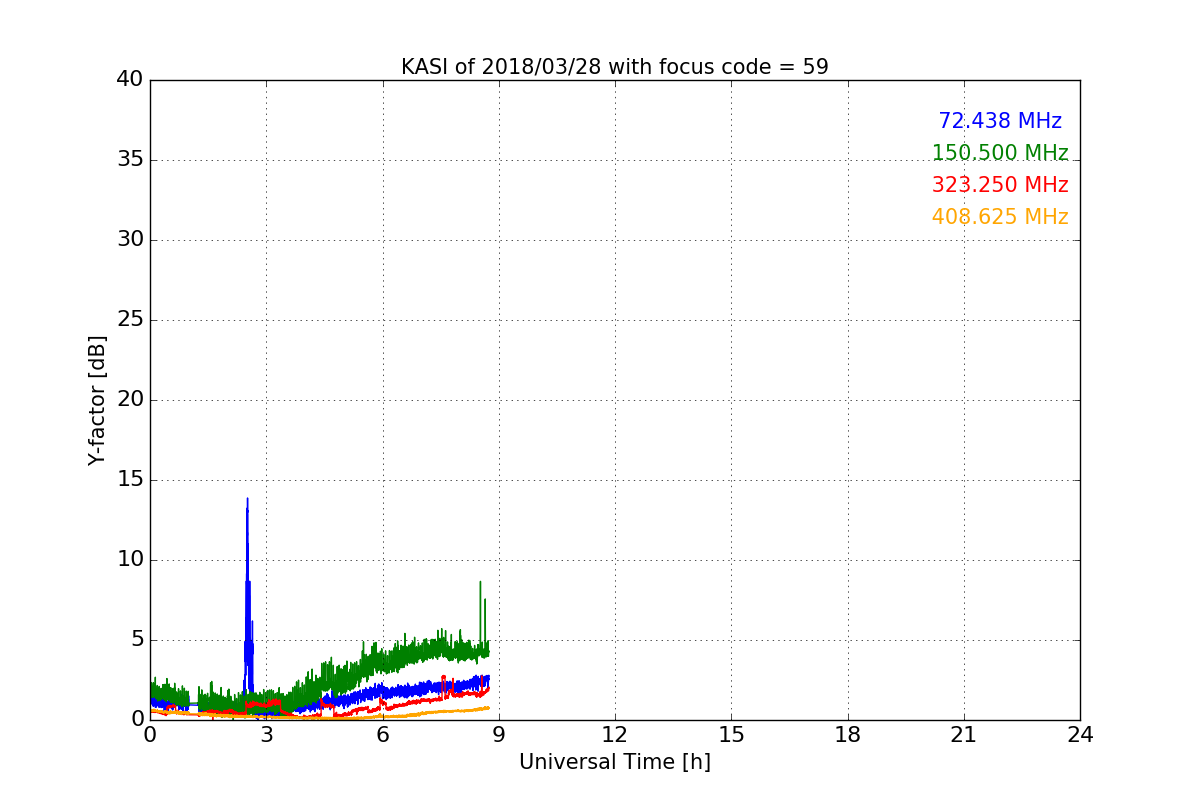Image resolution: width=1200 pixels, height=800 pixels.
Task: Click the y-axis tick label 30
Action: pyautogui.click(x=129, y=240)
